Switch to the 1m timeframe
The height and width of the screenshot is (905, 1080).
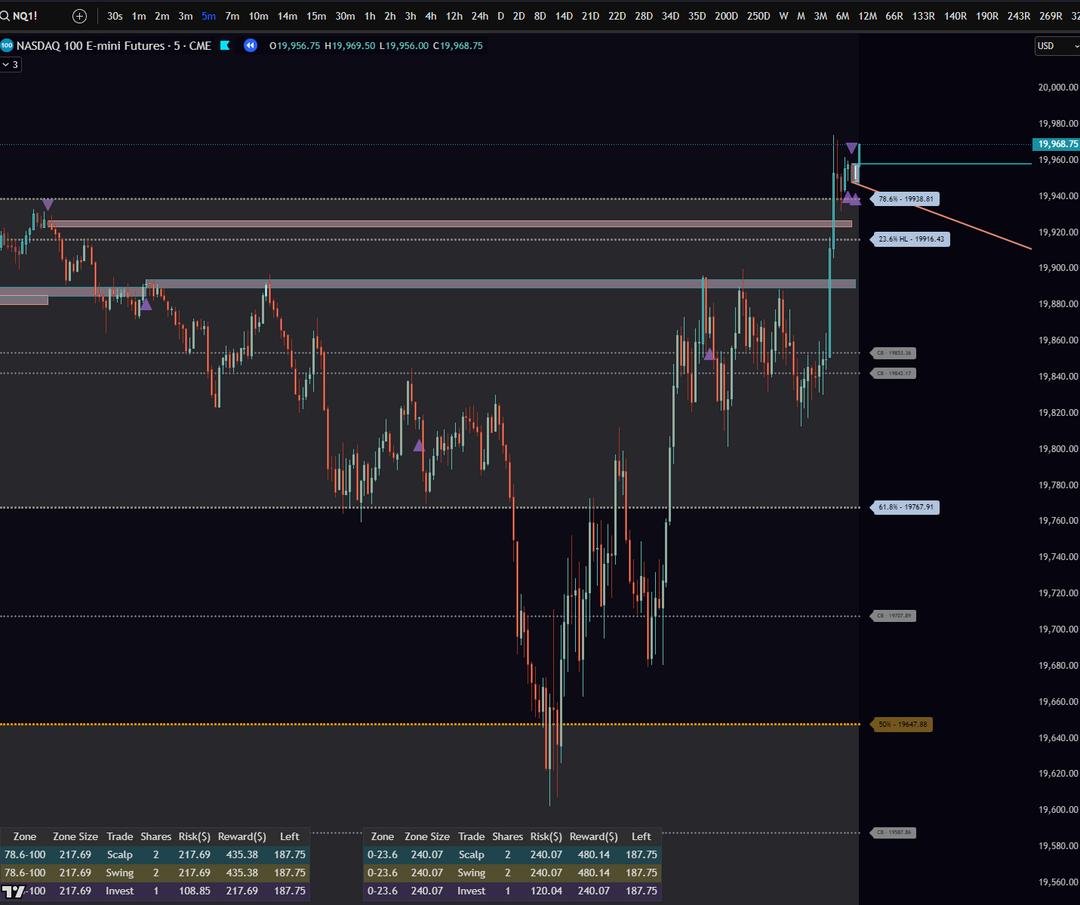tap(139, 16)
